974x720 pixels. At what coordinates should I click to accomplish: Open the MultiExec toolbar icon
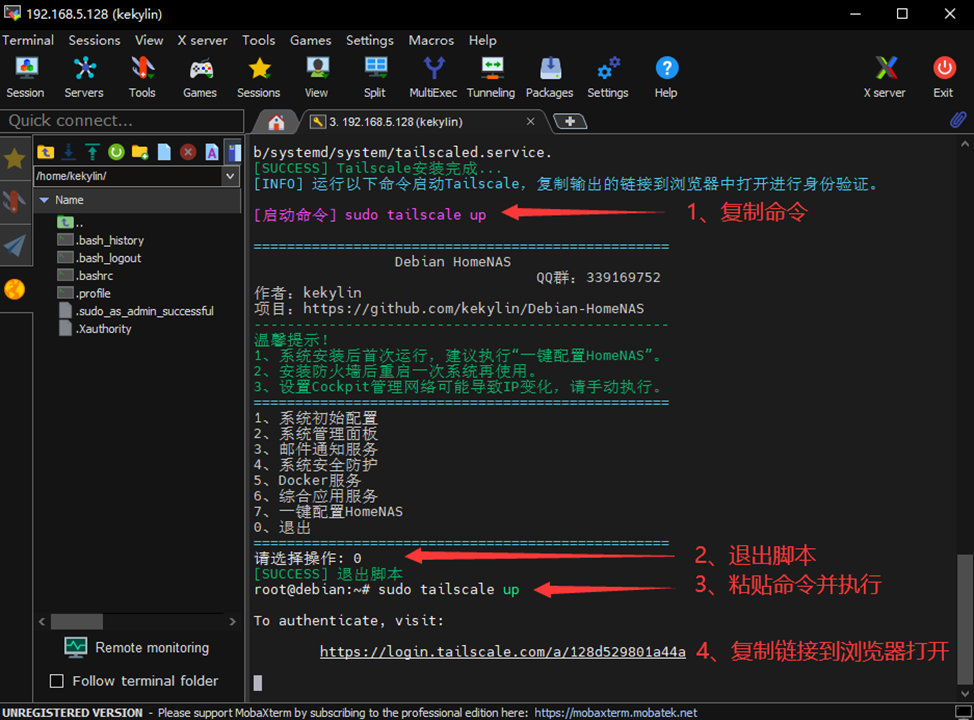(x=434, y=77)
